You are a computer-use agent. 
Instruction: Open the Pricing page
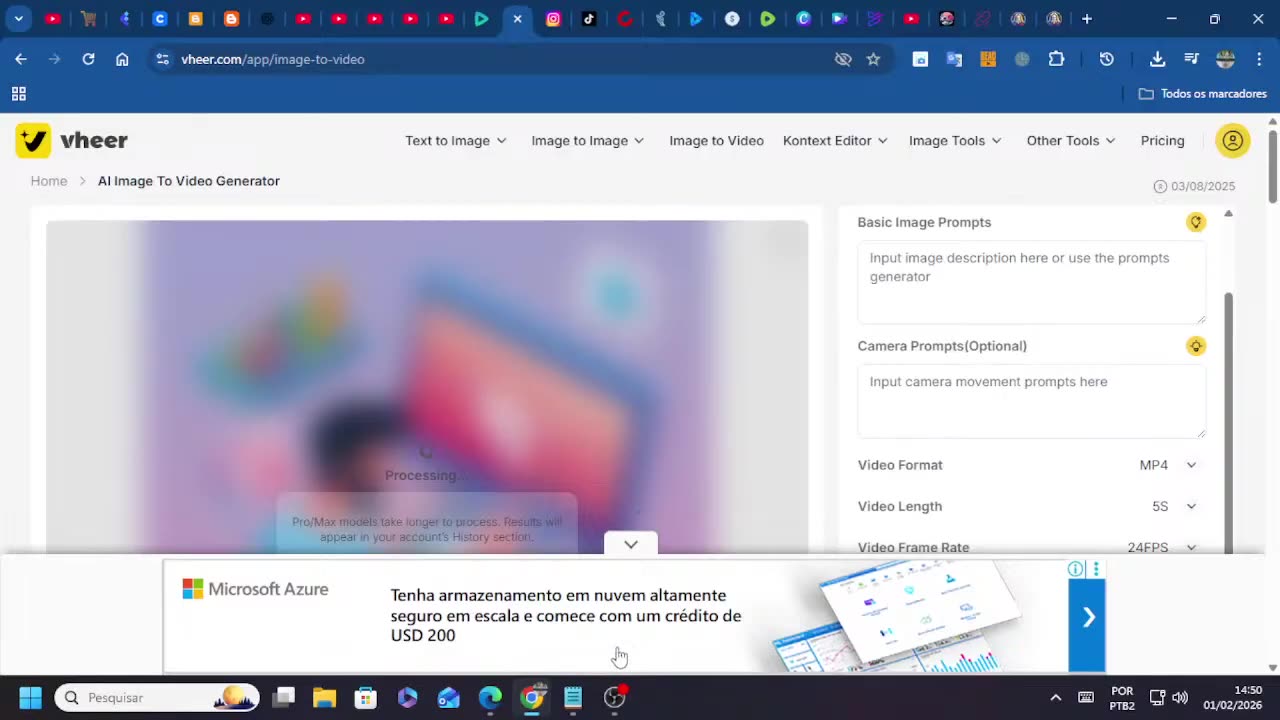[x=1162, y=141]
